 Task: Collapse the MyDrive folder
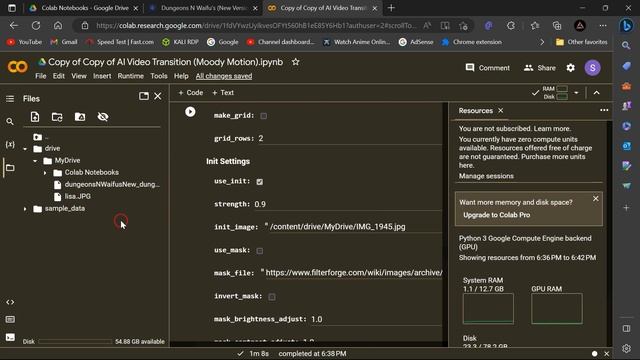coord(35,161)
